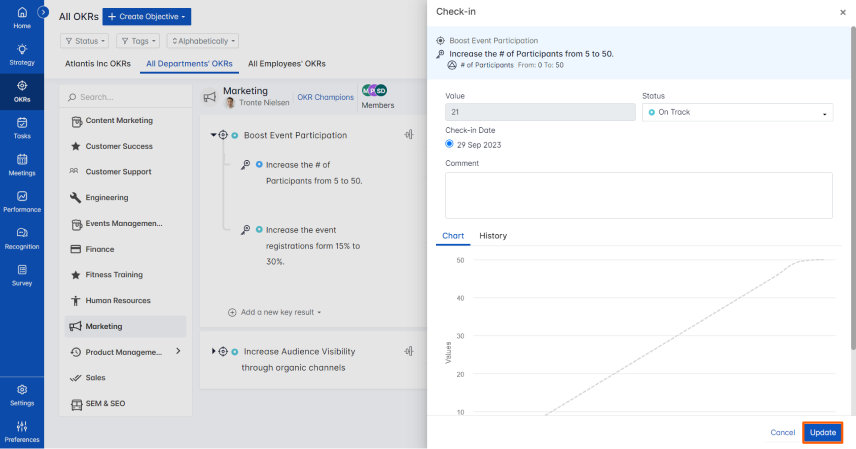Viewport: 856px width, 449px height.
Task: Click the Check-in panel scrollbar
Action: coord(853,188)
